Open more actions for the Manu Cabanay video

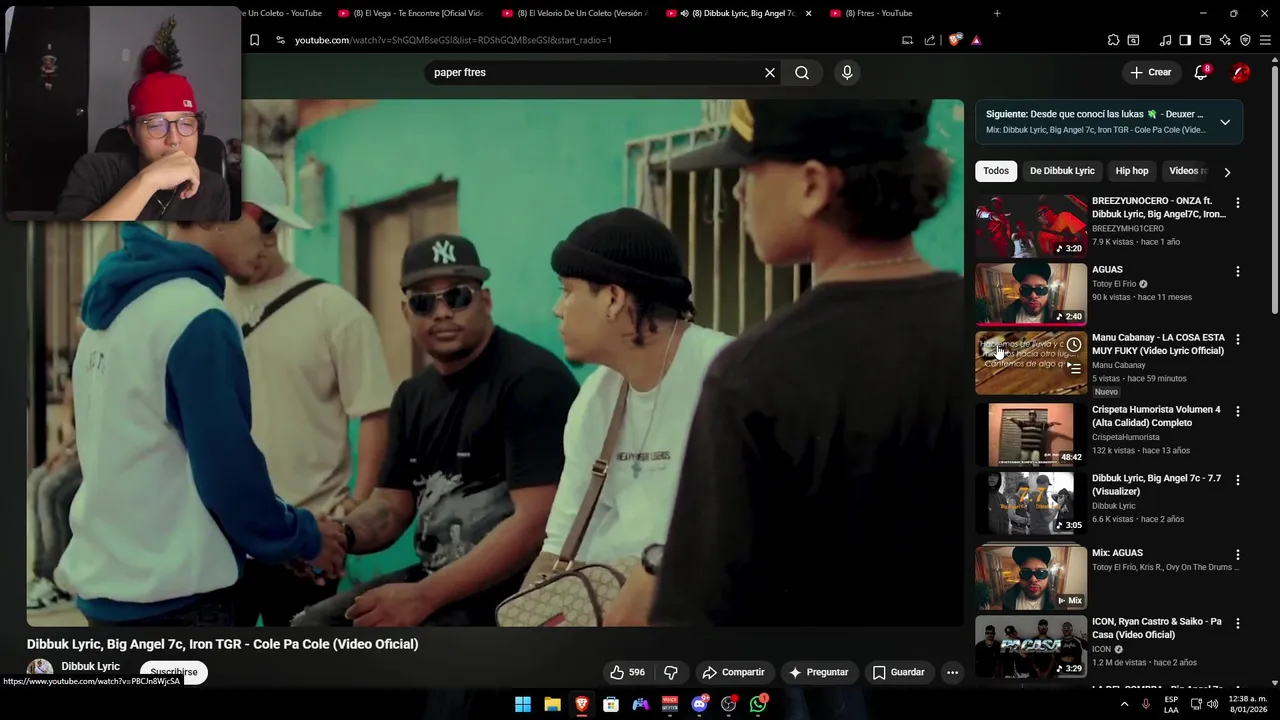1237,339
